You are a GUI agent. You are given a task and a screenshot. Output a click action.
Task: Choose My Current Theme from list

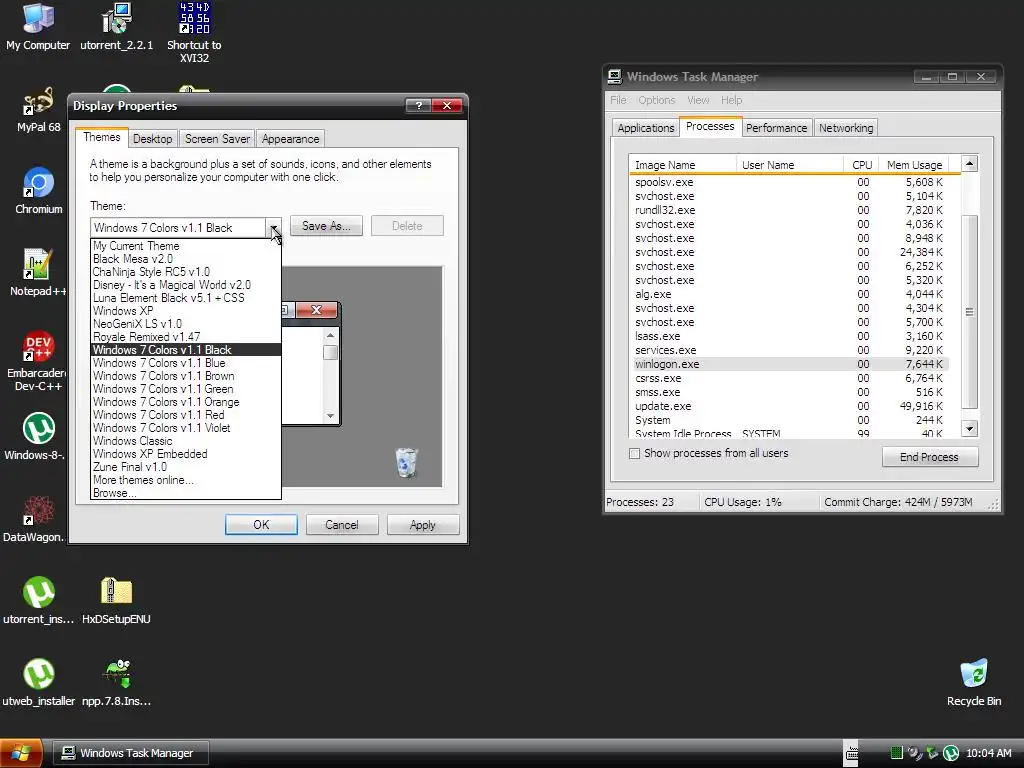(x=185, y=246)
